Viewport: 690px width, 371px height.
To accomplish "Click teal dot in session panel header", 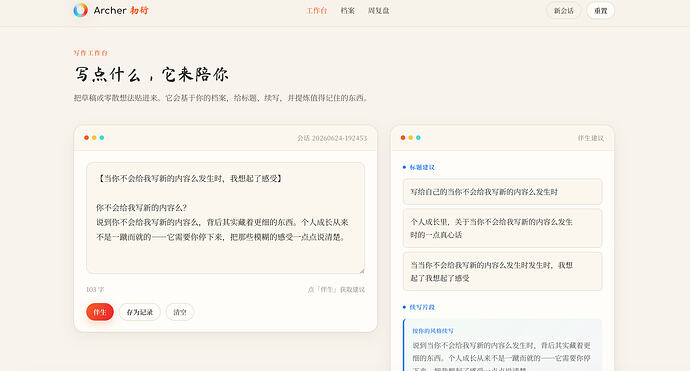I will coord(102,138).
